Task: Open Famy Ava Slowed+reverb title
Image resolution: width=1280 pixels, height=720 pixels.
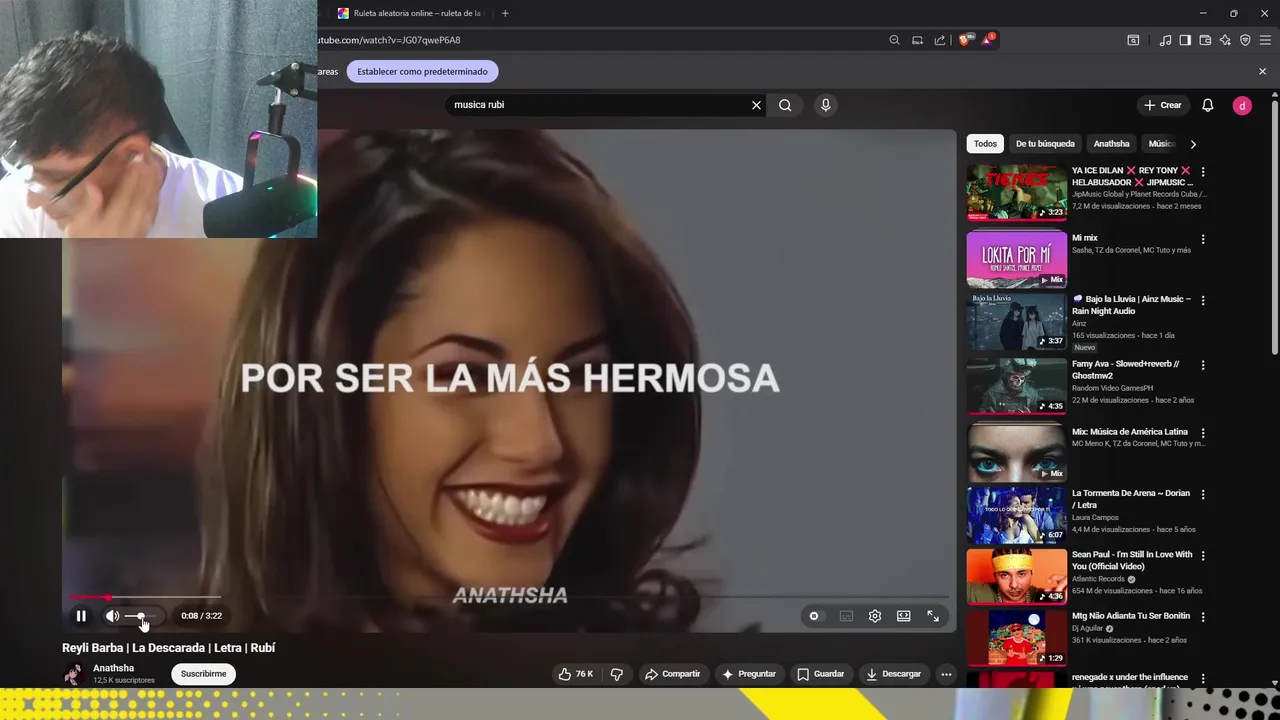Action: [1126, 370]
